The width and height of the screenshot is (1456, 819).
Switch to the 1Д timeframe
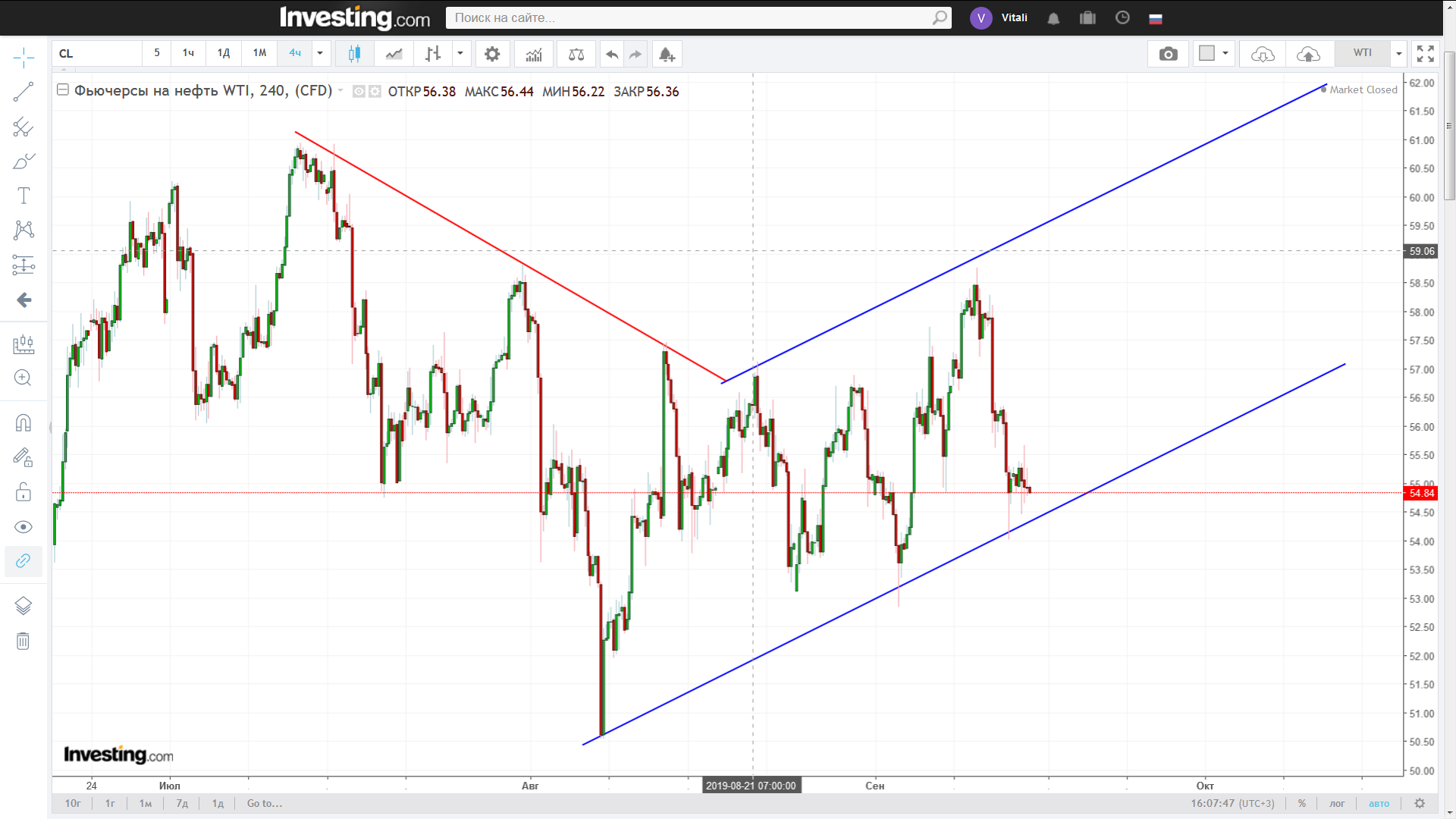[x=223, y=53]
